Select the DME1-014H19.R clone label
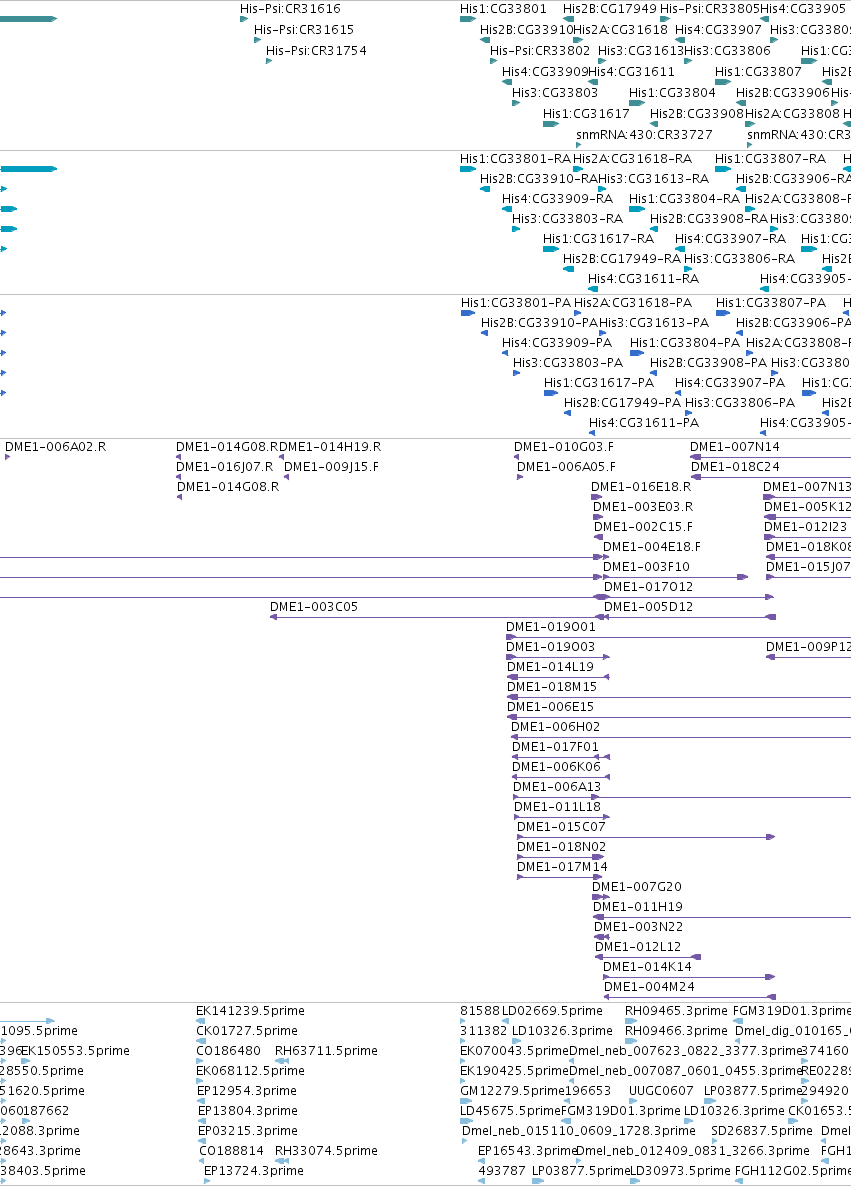The height and width of the screenshot is (1186, 851). point(331,447)
